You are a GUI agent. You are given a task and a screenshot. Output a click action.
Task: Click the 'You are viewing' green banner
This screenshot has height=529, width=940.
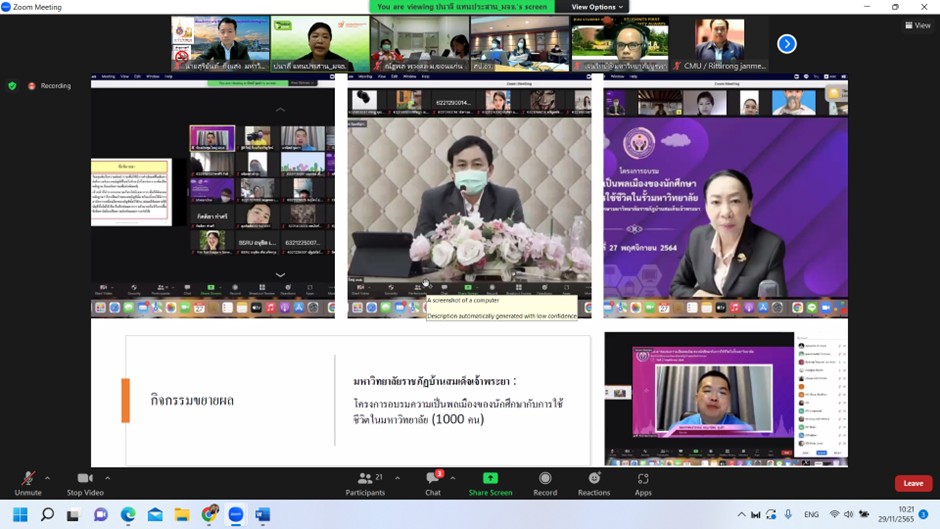[x=462, y=7]
